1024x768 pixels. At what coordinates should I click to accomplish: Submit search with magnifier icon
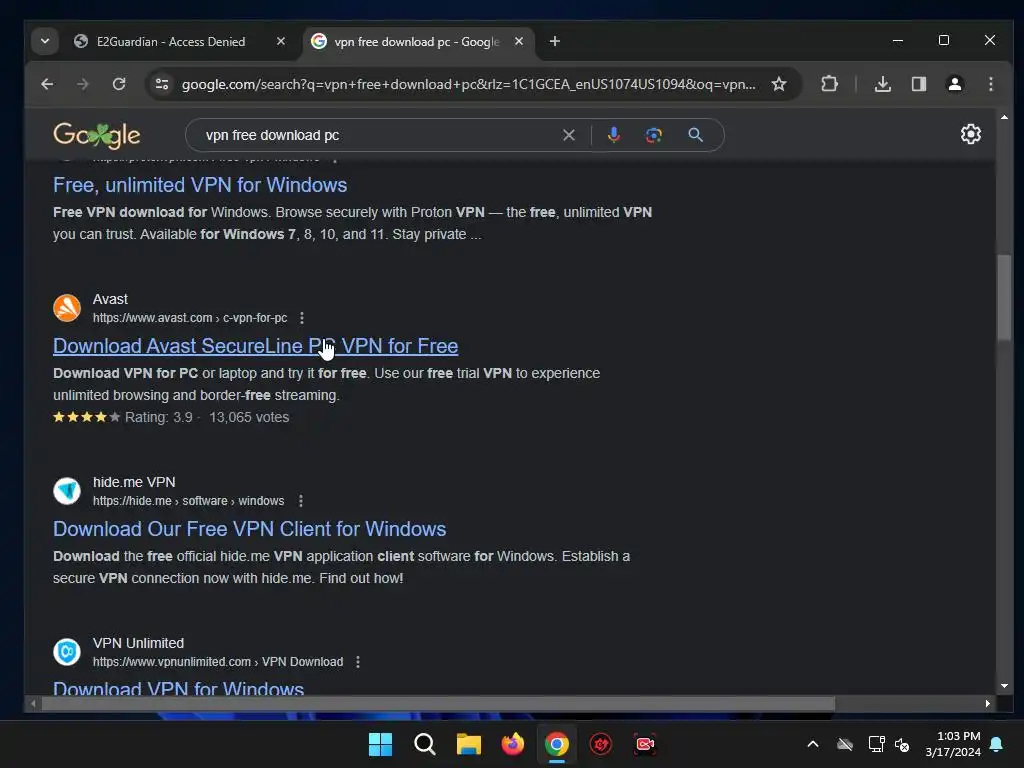[x=696, y=135]
